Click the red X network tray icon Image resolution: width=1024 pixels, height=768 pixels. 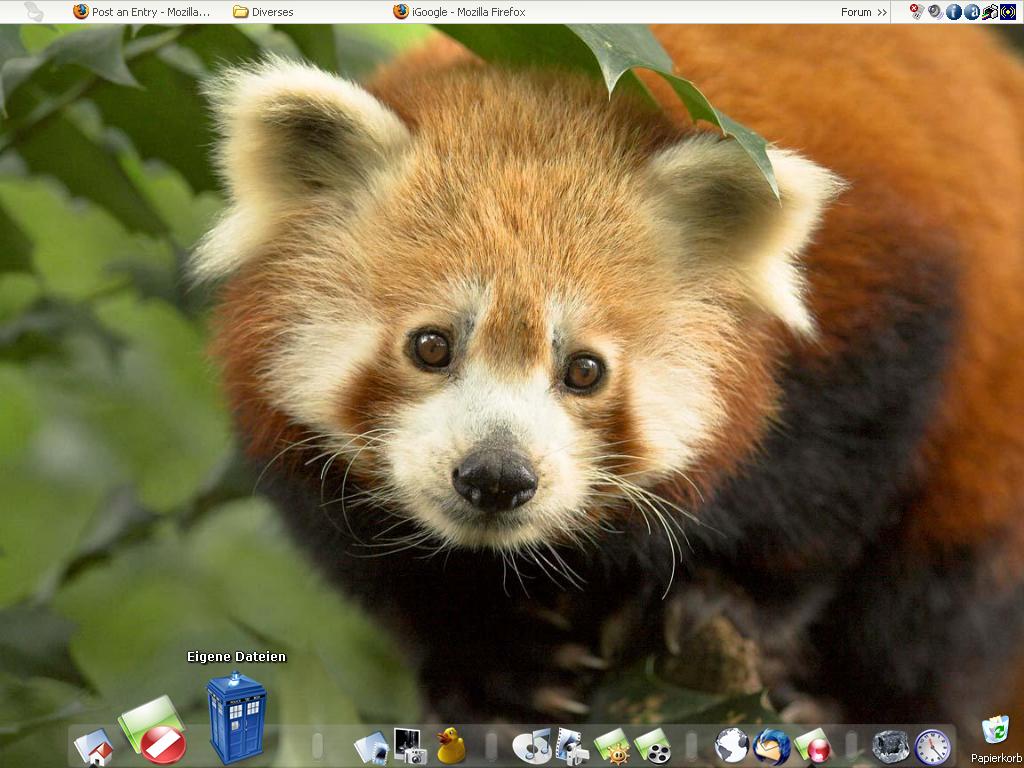[916, 12]
